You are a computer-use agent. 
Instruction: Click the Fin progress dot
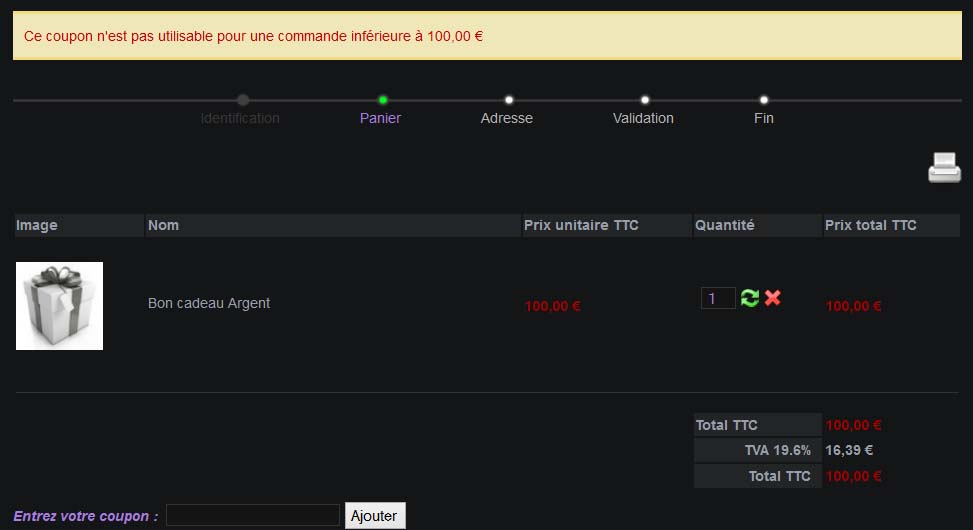(764, 100)
